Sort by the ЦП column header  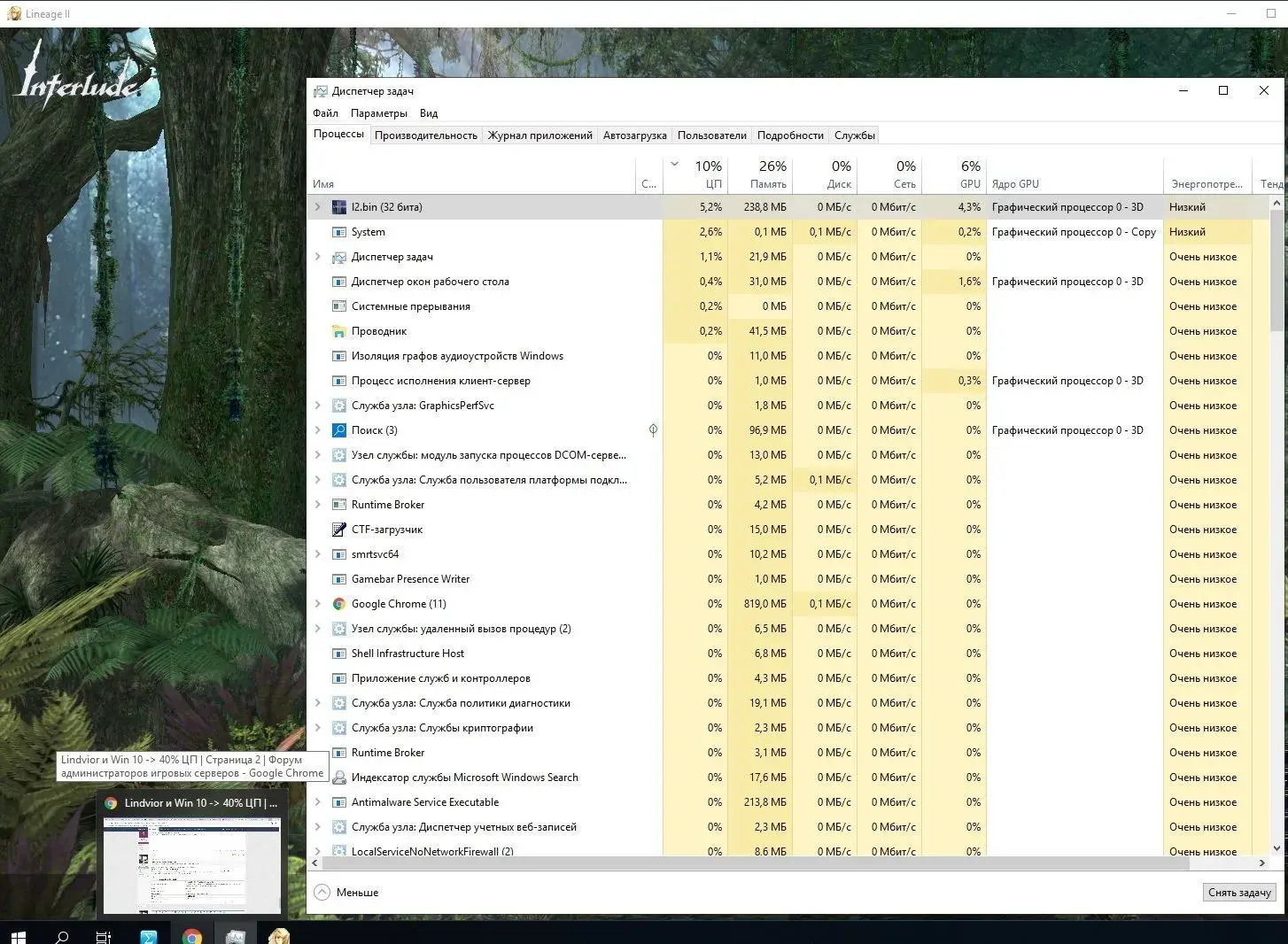695,175
